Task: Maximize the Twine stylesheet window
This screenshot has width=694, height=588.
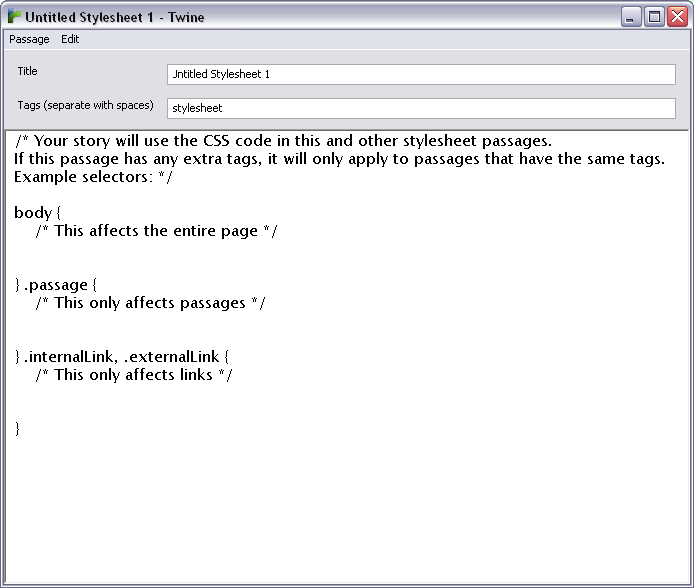Action: coord(654,17)
